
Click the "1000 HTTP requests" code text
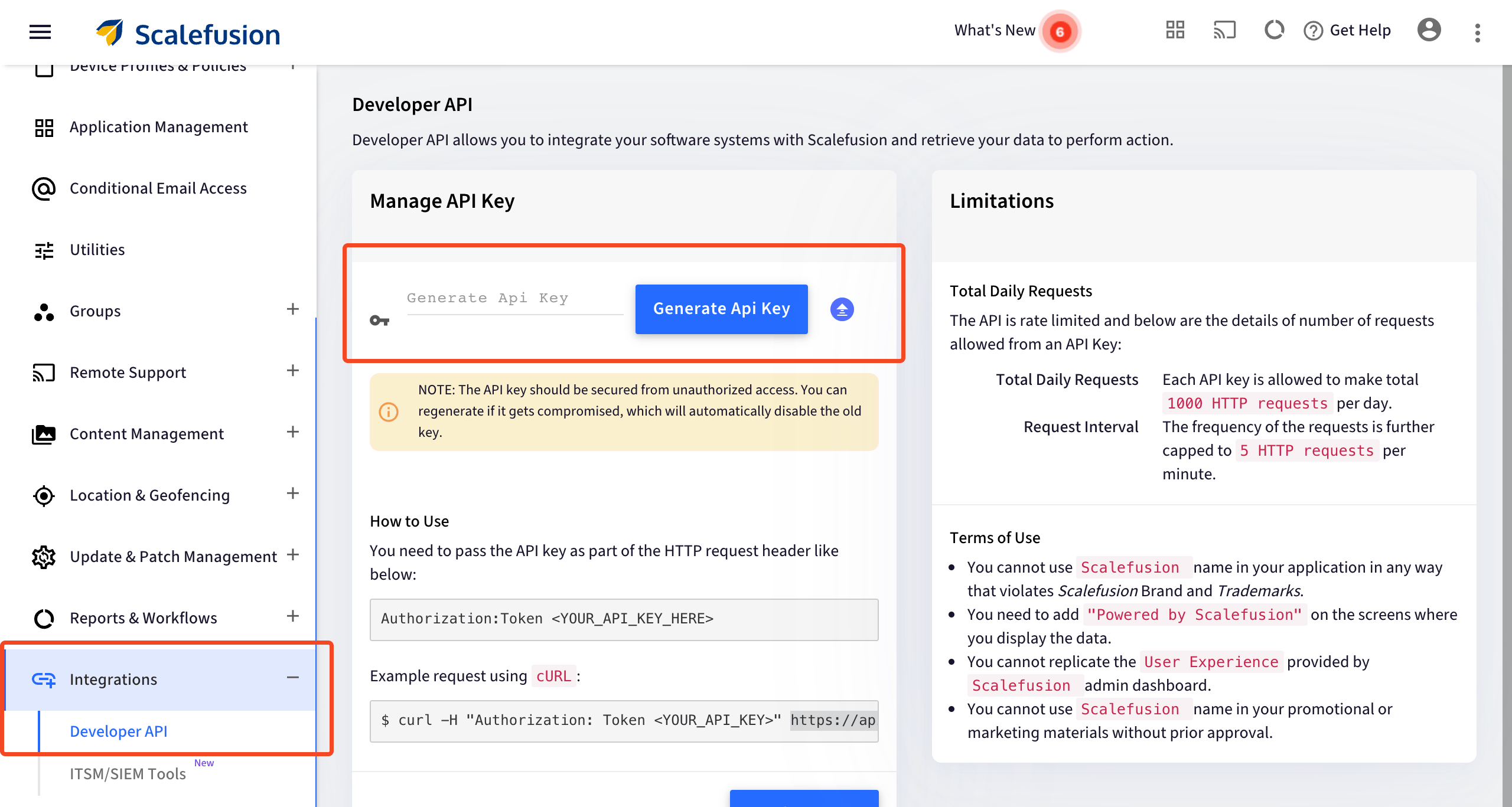click(1247, 404)
